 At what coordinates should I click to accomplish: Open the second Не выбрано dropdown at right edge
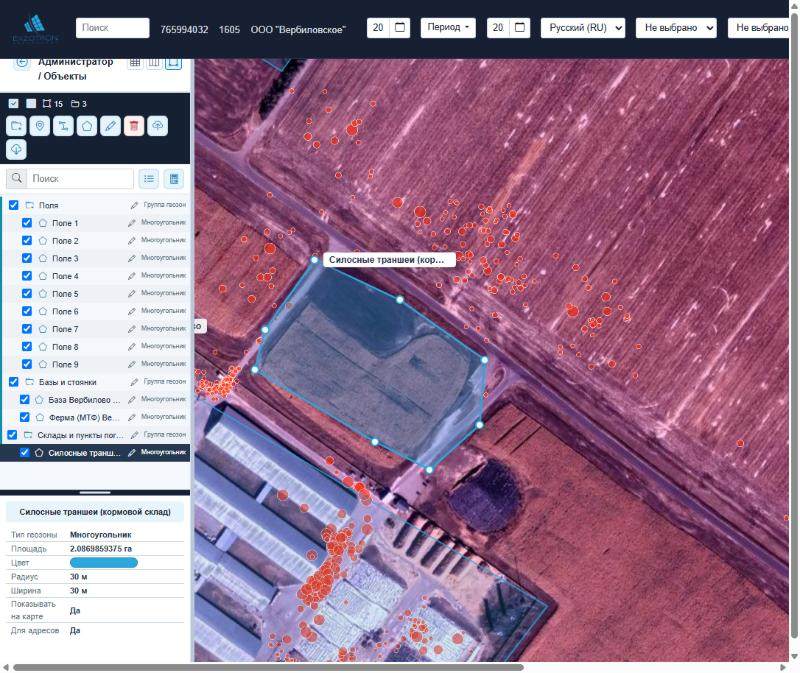coord(759,28)
